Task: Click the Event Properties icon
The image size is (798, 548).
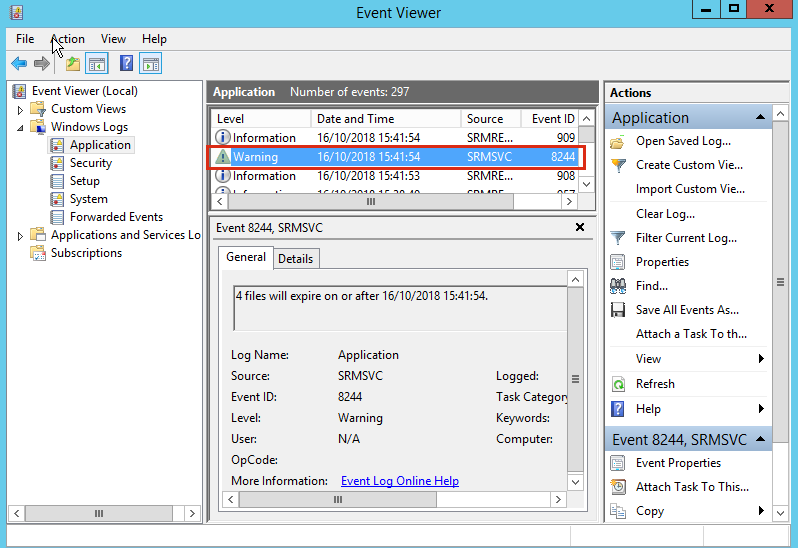Action: click(617, 463)
